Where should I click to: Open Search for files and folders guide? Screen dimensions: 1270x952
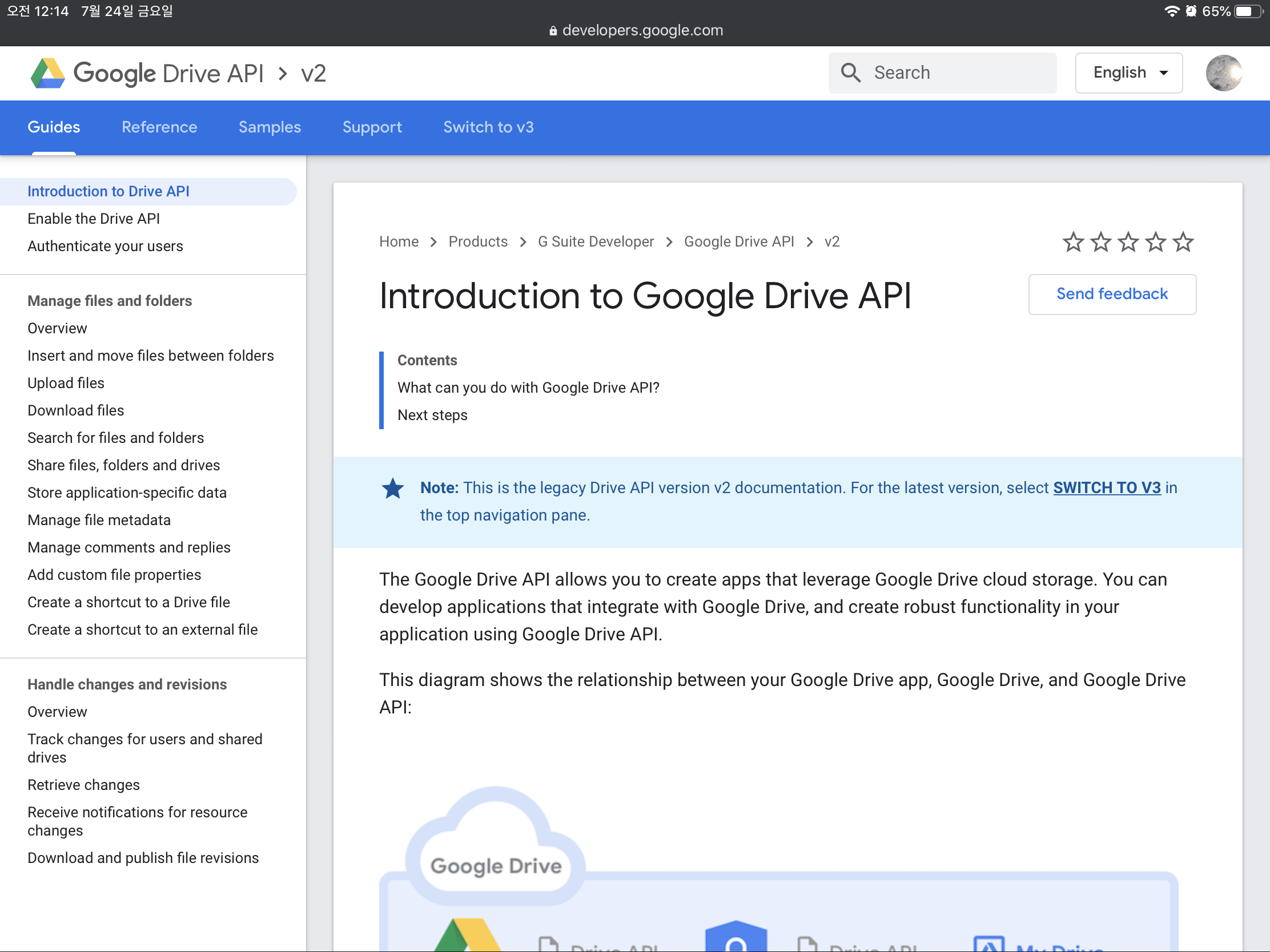115,438
